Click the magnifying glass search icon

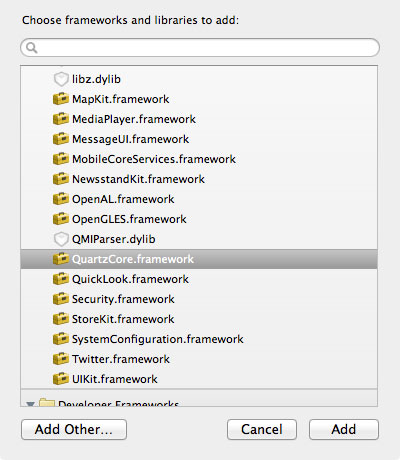(x=32, y=48)
